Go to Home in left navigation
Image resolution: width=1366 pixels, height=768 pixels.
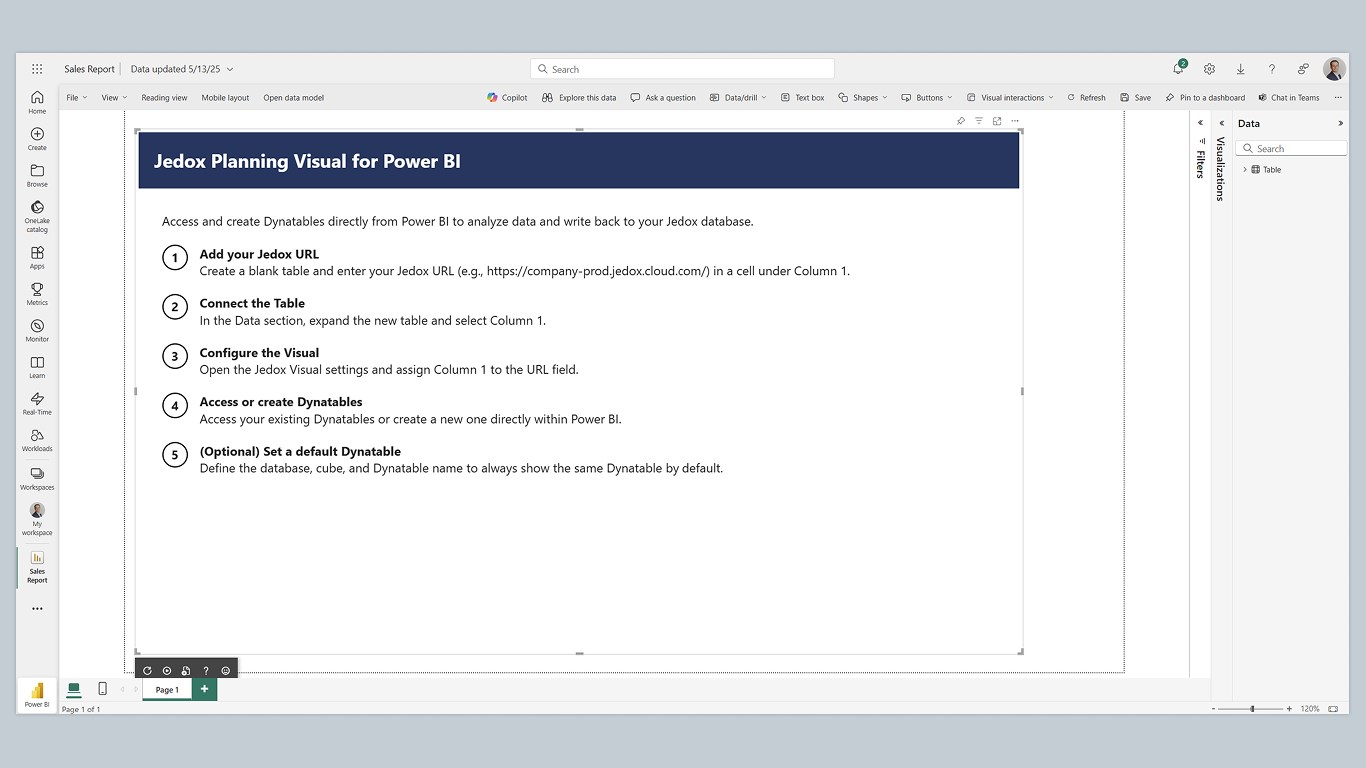pos(37,102)
